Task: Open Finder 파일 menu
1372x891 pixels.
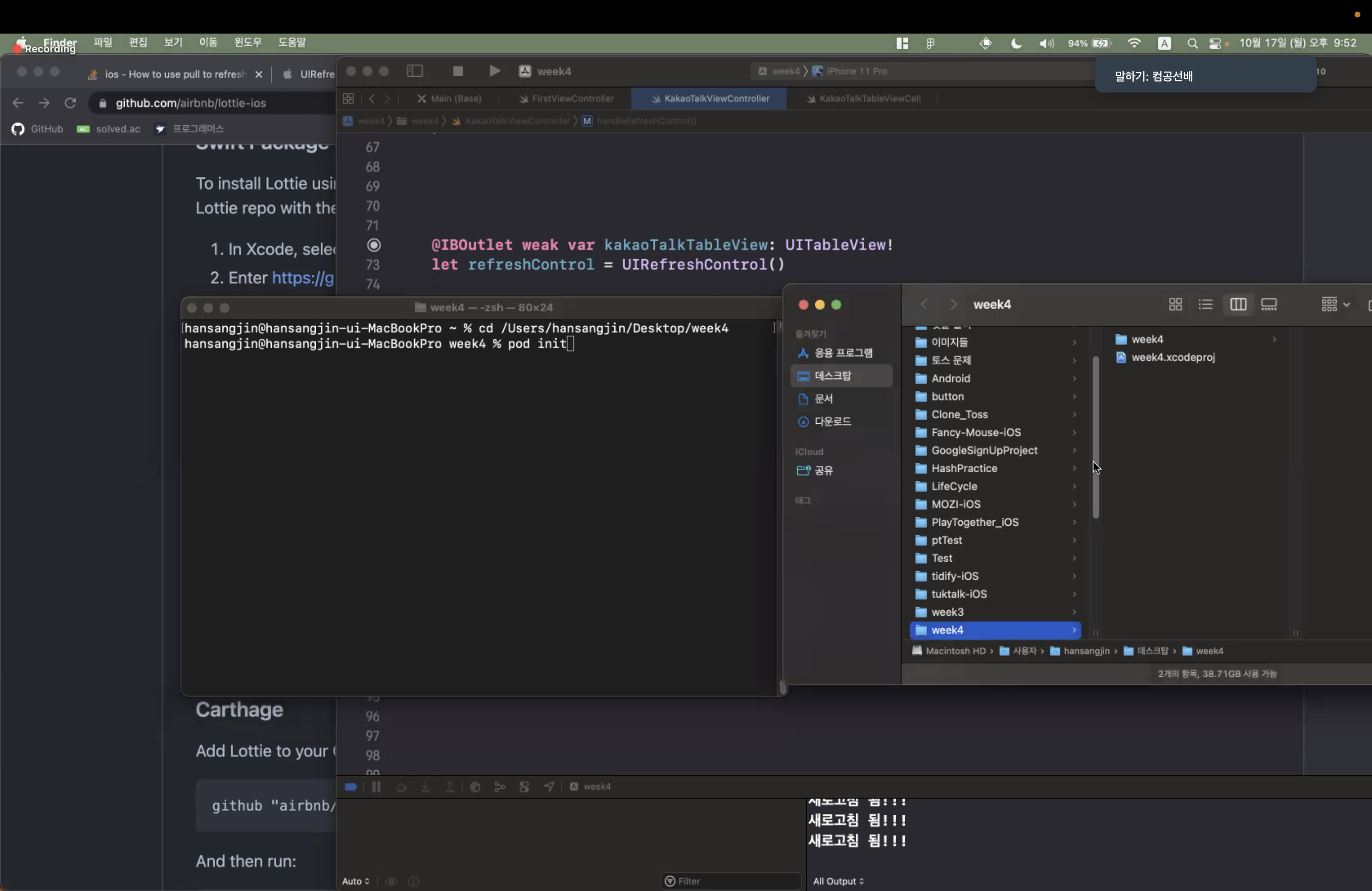Action: coord(103,42)
